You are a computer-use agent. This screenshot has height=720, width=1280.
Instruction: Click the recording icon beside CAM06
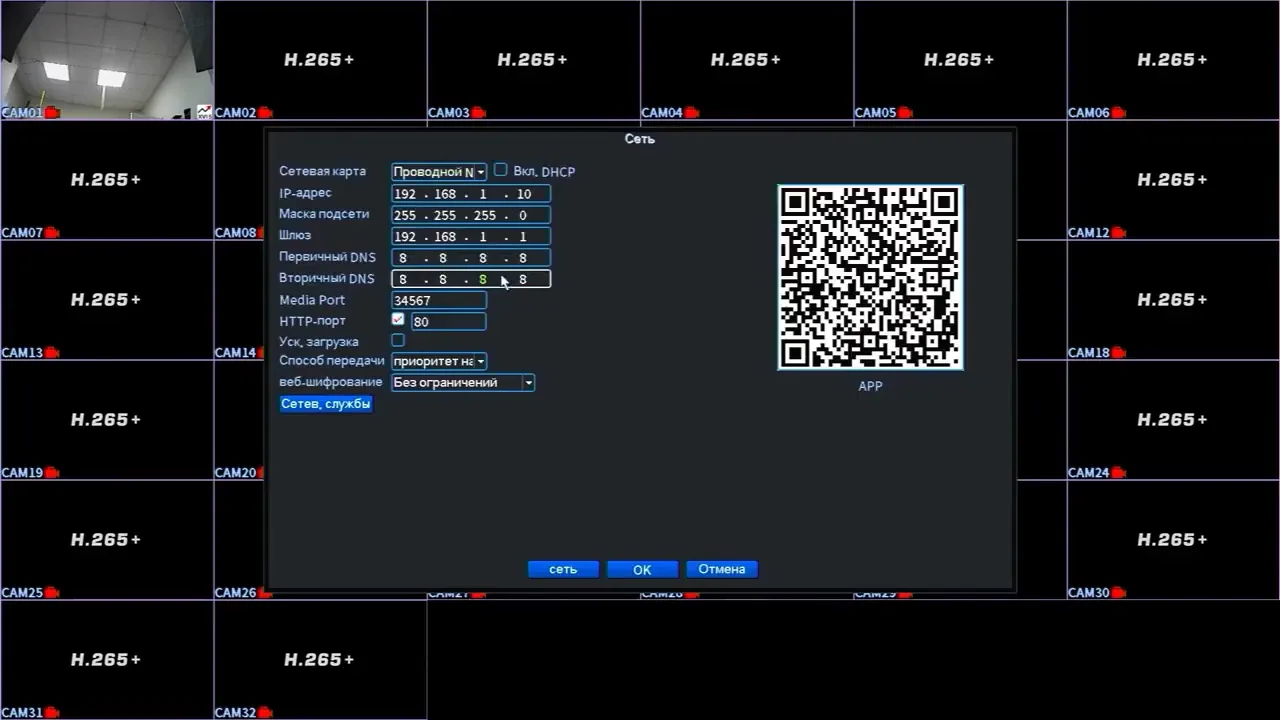1118,113
